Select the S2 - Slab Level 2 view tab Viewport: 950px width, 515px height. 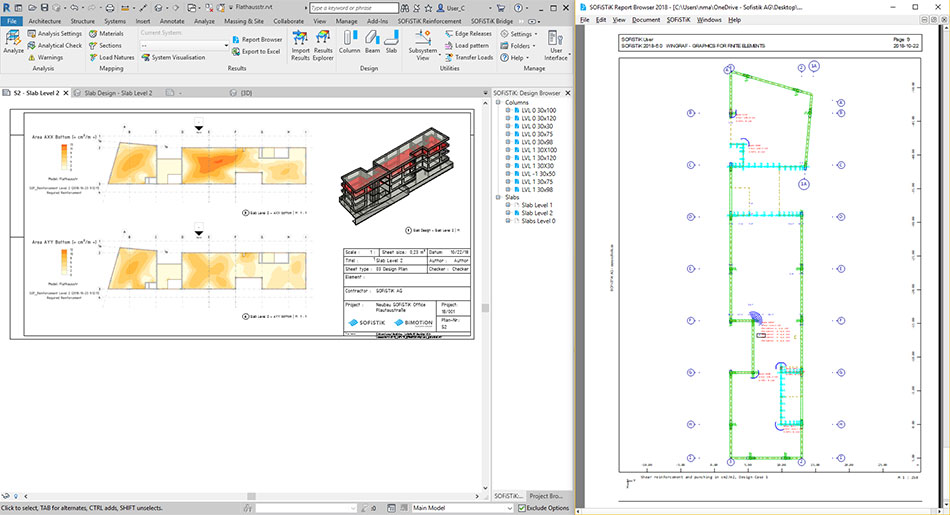click(36, 93)
